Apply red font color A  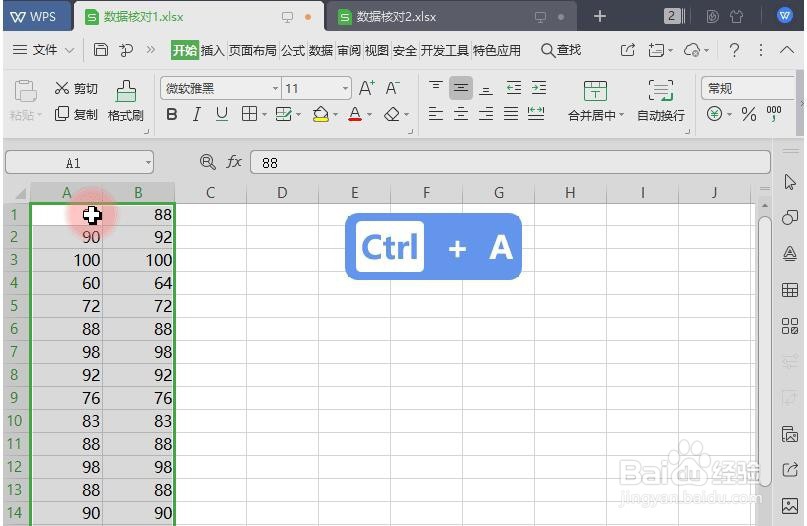(x=355, y=114)
